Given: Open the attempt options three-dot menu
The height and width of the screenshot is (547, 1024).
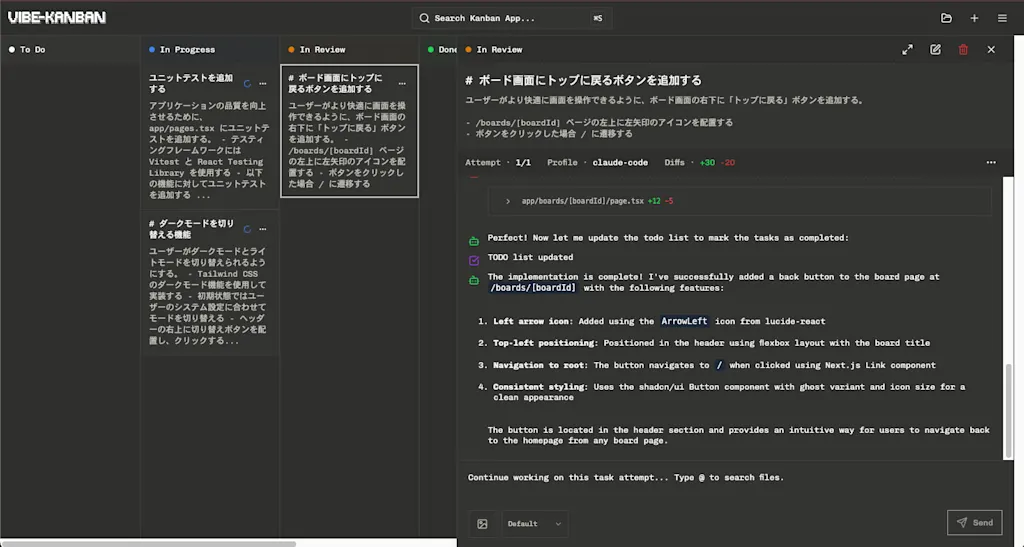Looking at the screenshot, I should [991, 163].
